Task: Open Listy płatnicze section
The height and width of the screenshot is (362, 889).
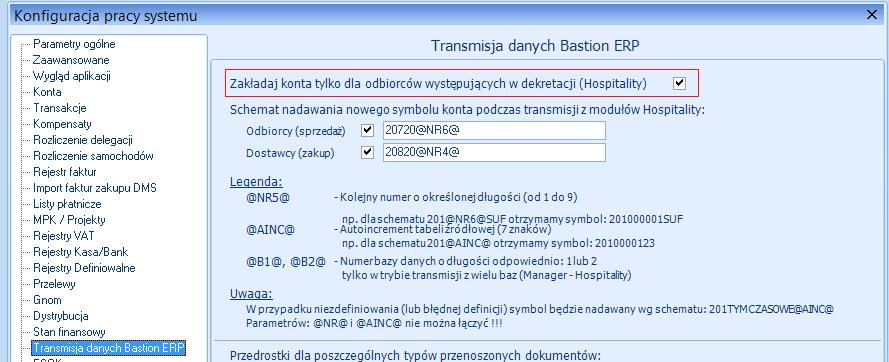Action: [67, 204]
